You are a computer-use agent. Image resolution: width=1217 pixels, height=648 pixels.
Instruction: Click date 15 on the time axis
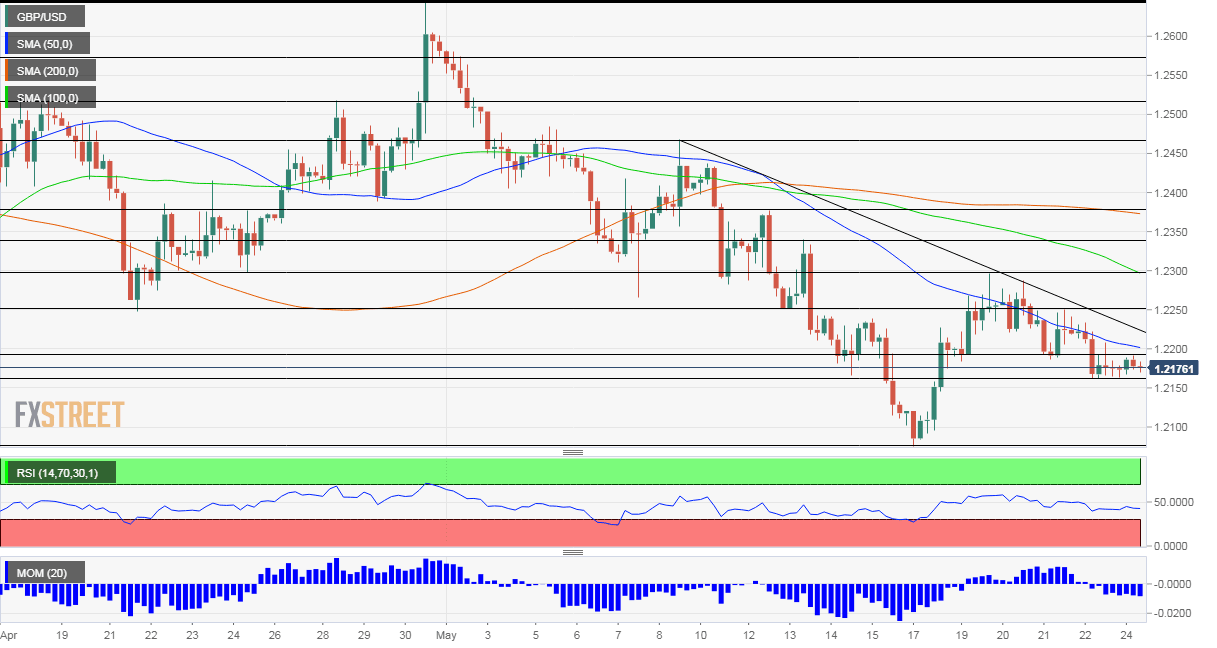[x=873, y=635]
